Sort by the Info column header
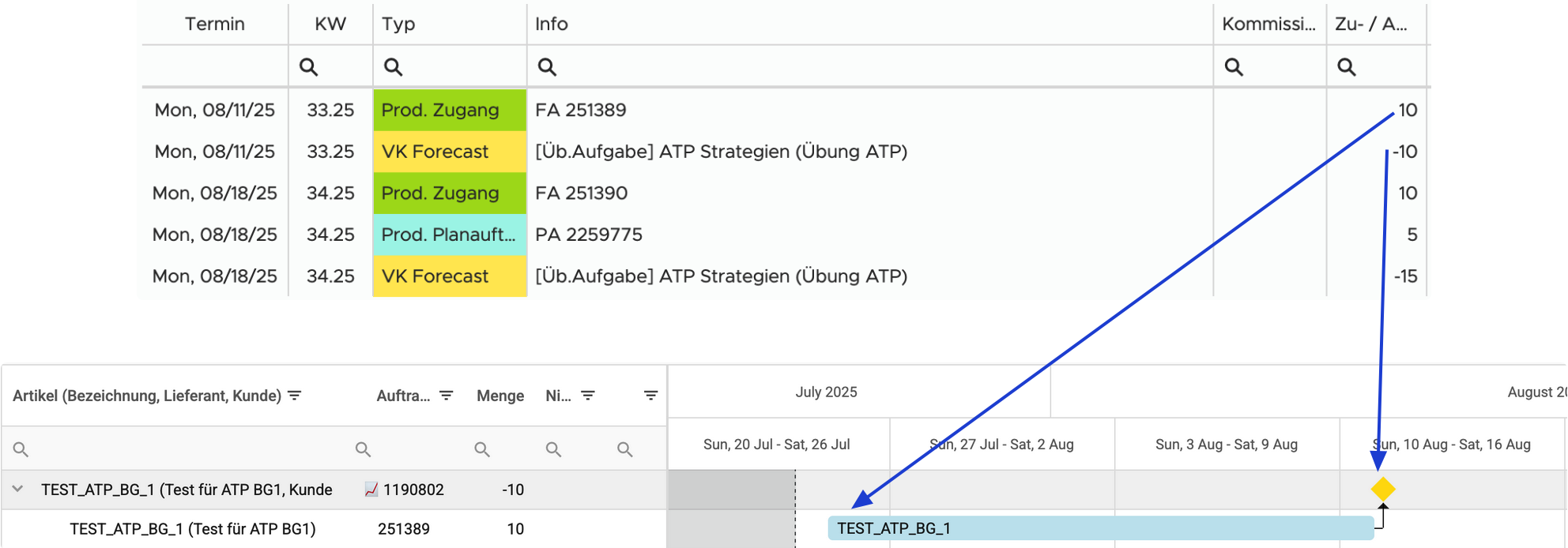The image size is (1568, 548). 552,24
